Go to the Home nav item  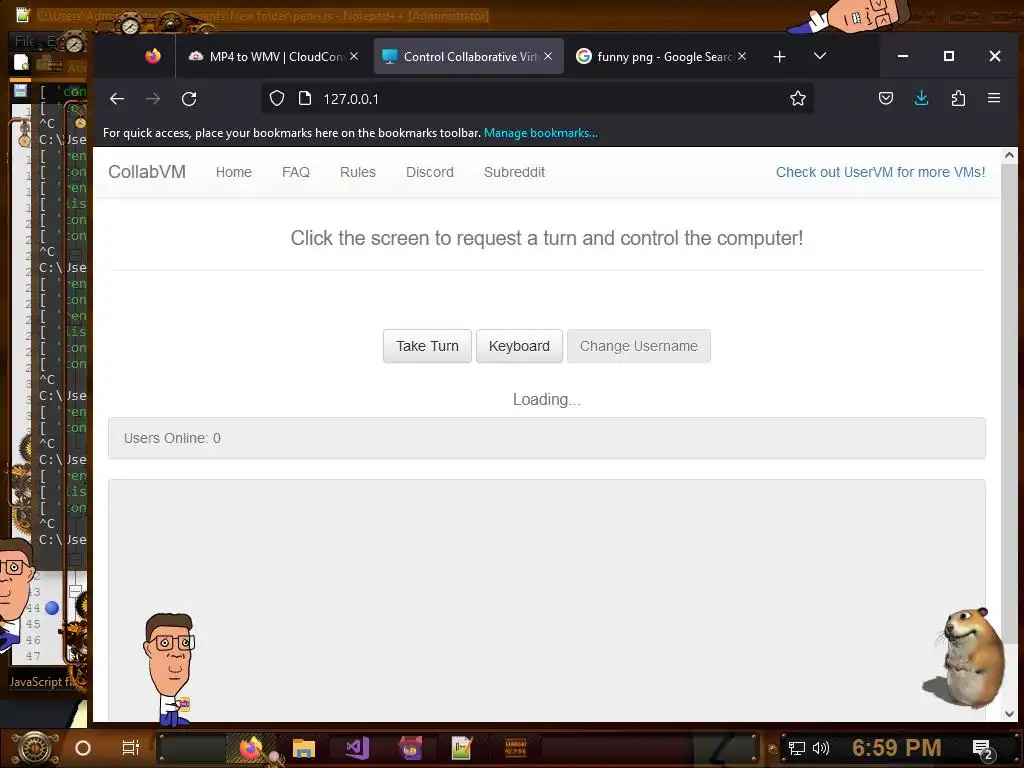234,172
